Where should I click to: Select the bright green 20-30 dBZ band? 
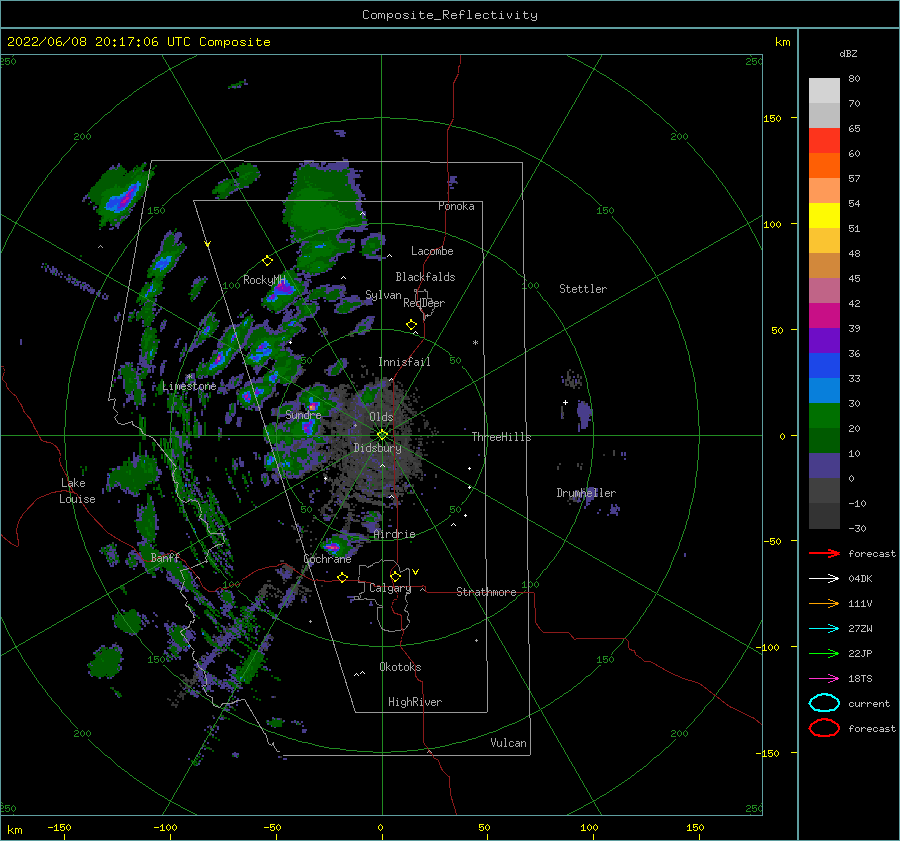pos(824,416)
